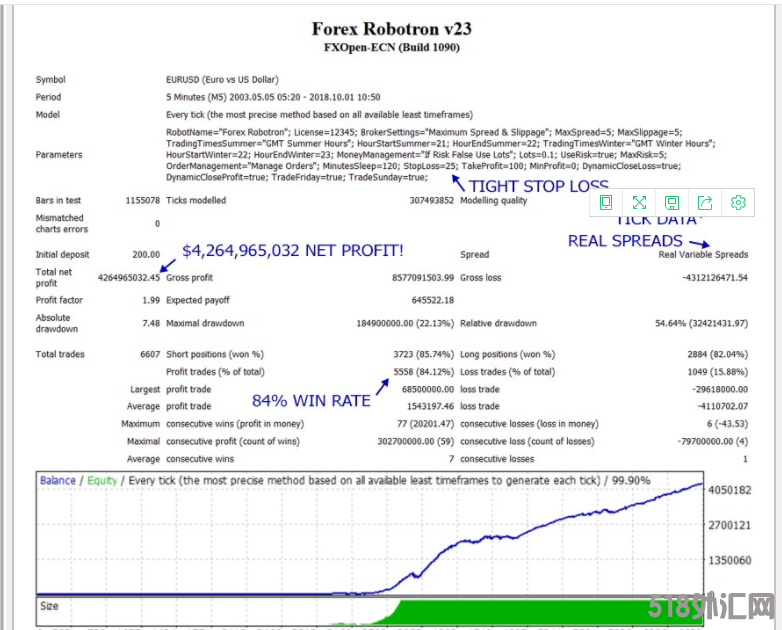Click the short positions value 3723 (85.74%)
Viewport: 782px width, 630px height.
423,354
